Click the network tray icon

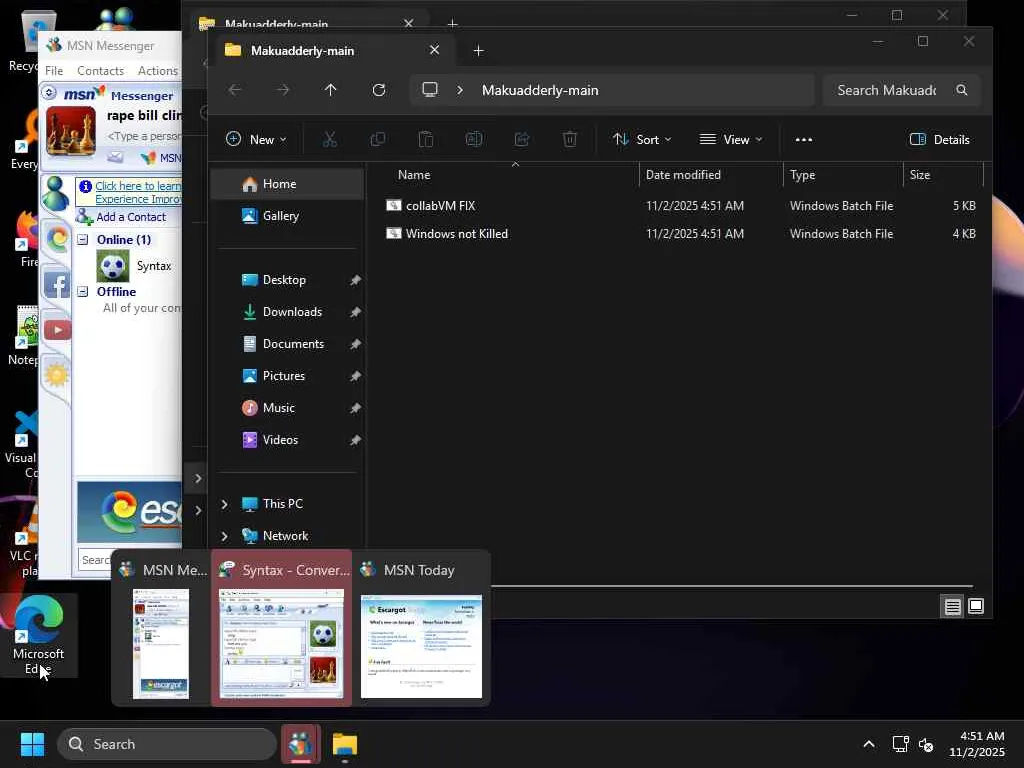coord(901,744)
